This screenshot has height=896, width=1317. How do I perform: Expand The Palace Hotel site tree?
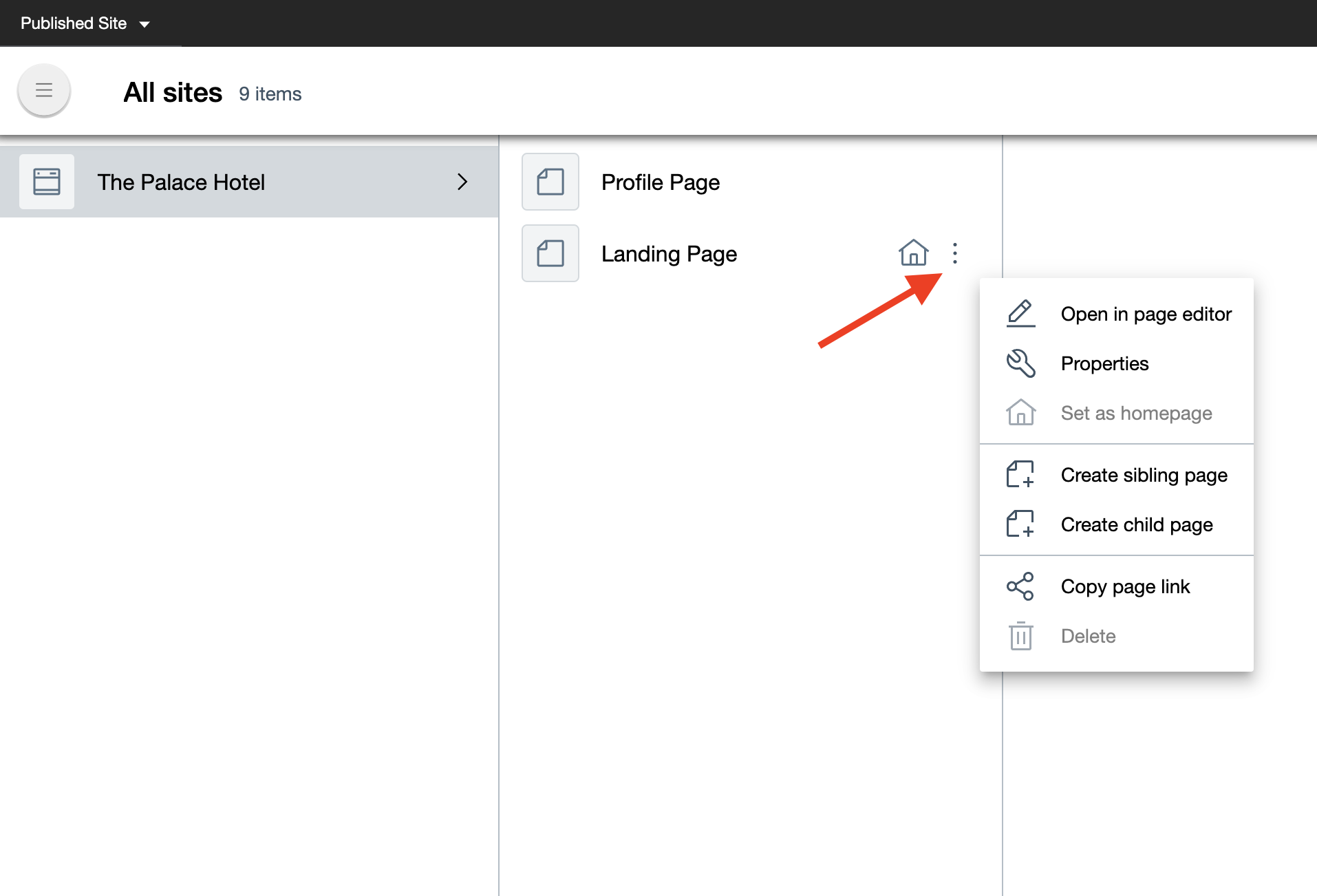point(462,182)
